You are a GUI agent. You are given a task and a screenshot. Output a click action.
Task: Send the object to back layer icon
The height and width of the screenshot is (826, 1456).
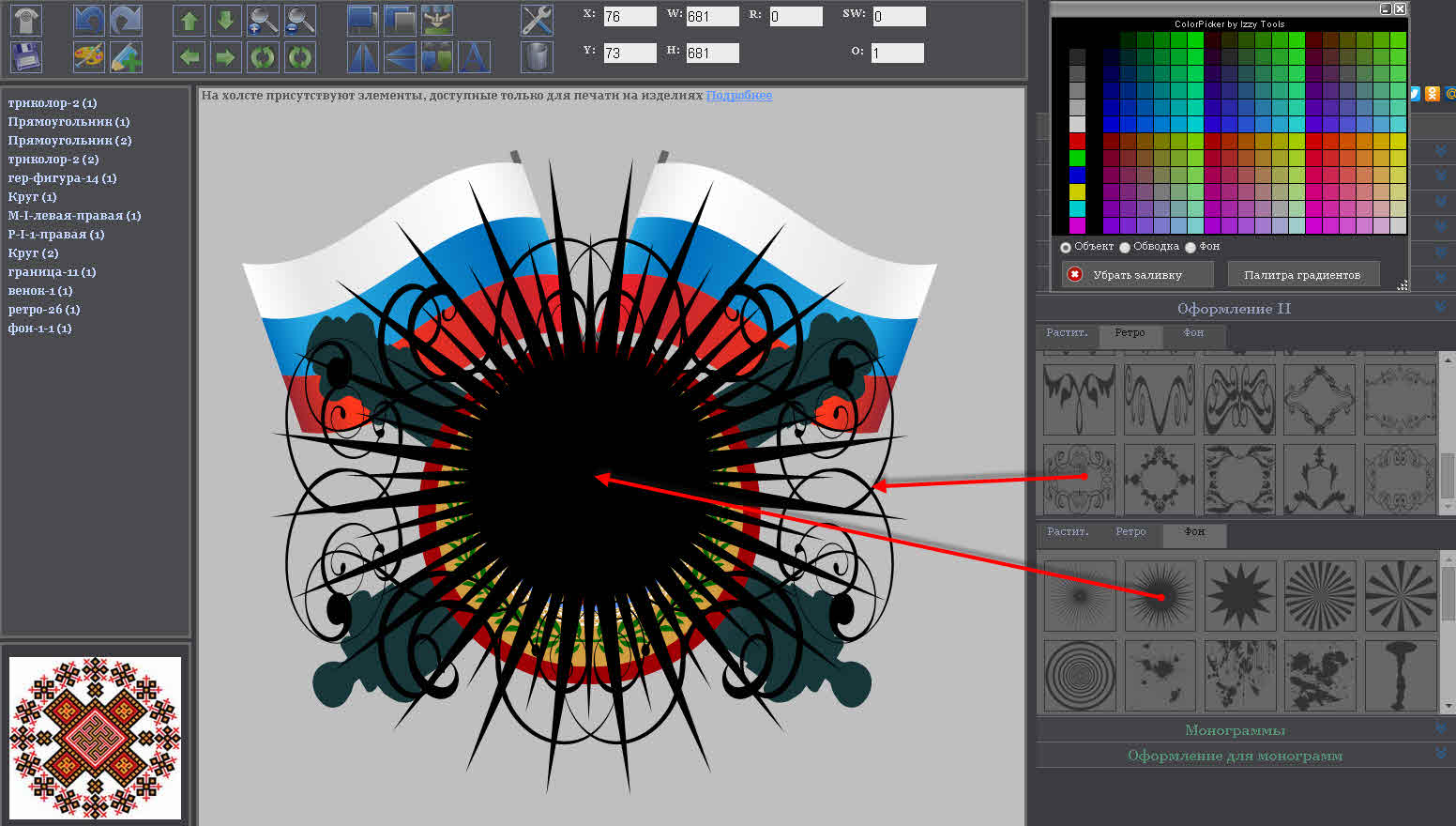[x=401, y=20]
